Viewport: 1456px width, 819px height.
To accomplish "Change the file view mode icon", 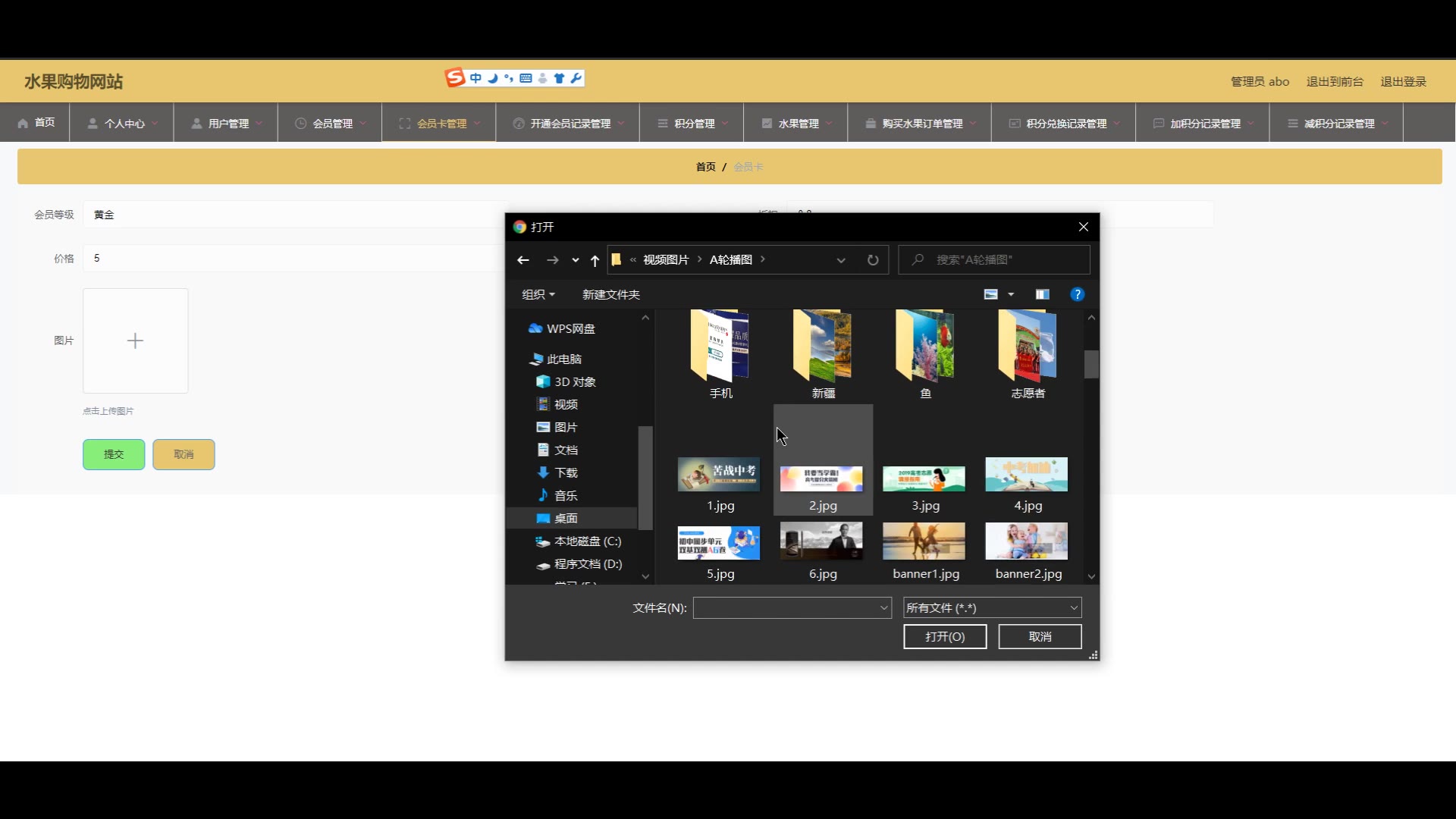I will 991,294.
